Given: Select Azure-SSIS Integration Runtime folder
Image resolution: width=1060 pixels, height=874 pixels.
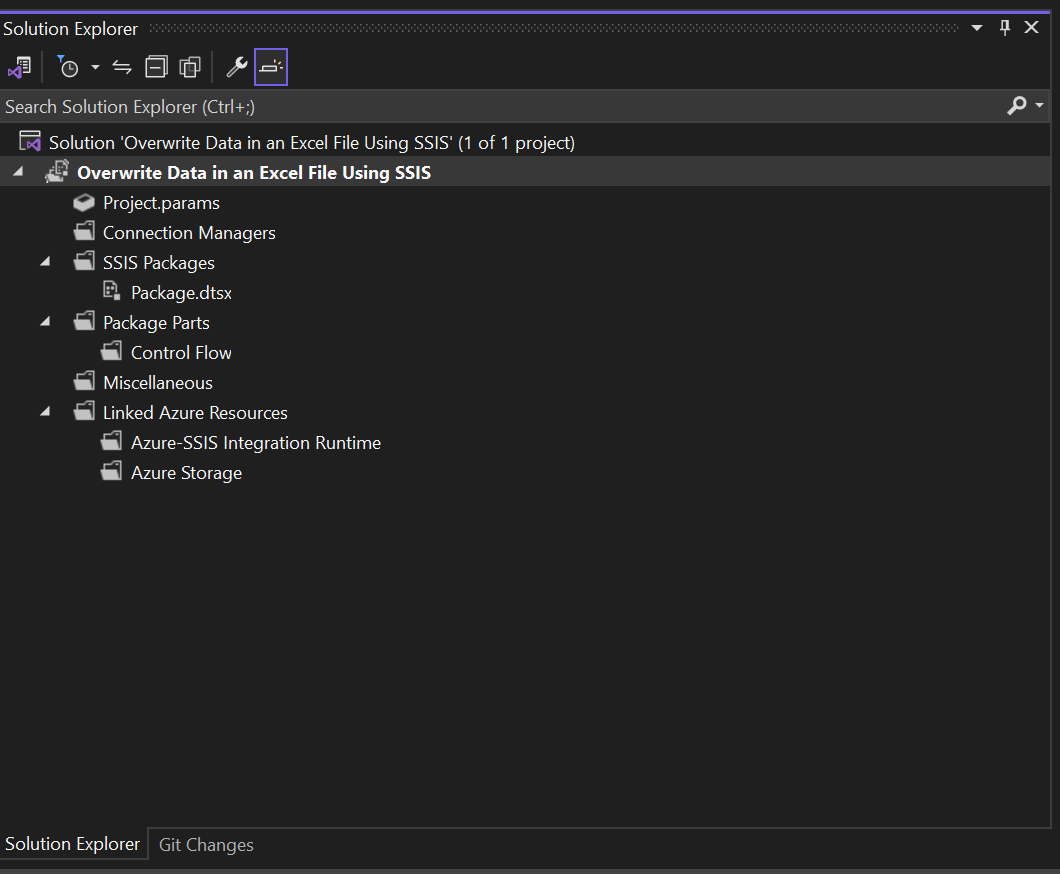Looking at the screenshot, I should 256,443.
